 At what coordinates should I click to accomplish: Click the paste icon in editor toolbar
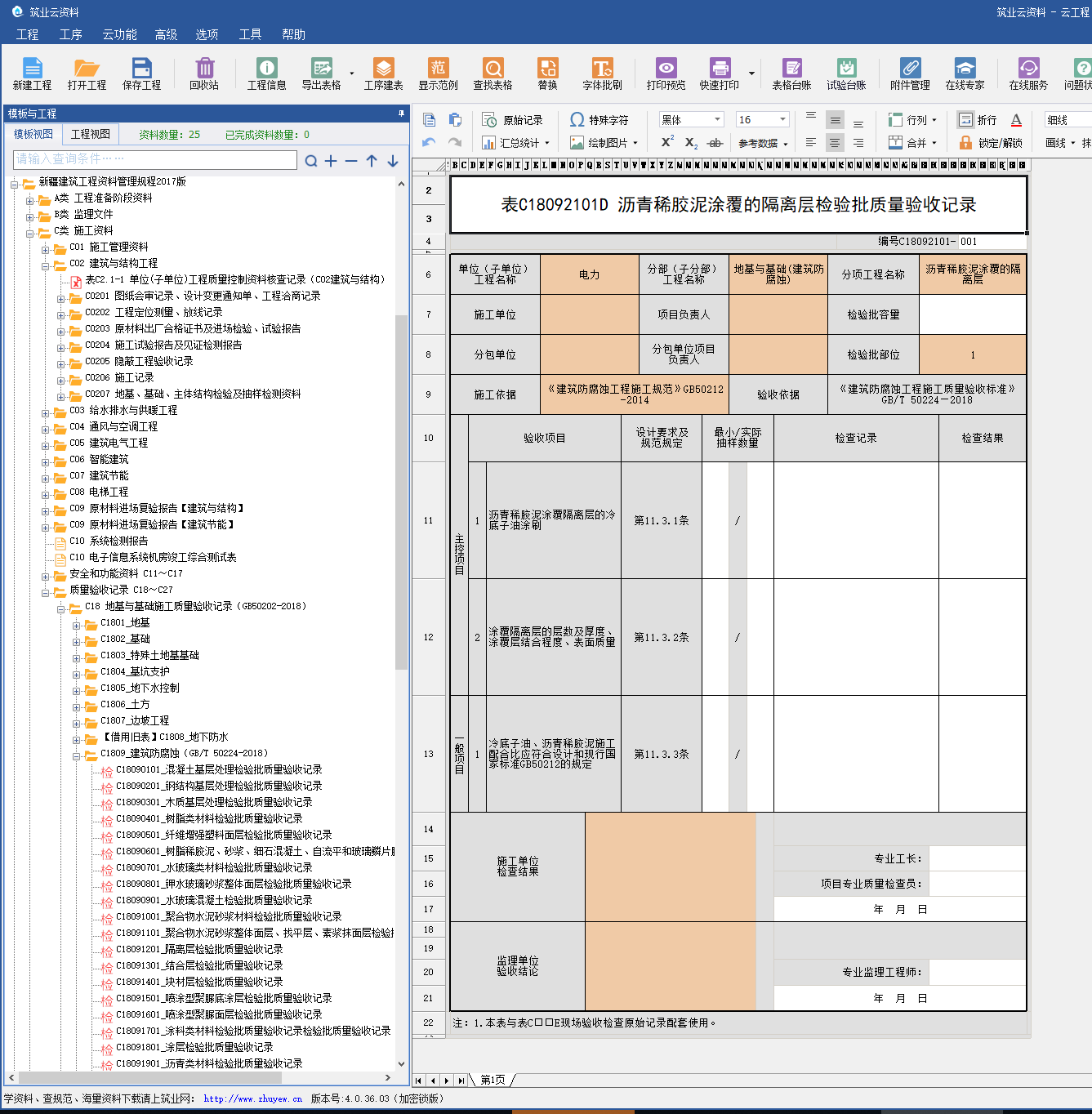click(455, 120)
